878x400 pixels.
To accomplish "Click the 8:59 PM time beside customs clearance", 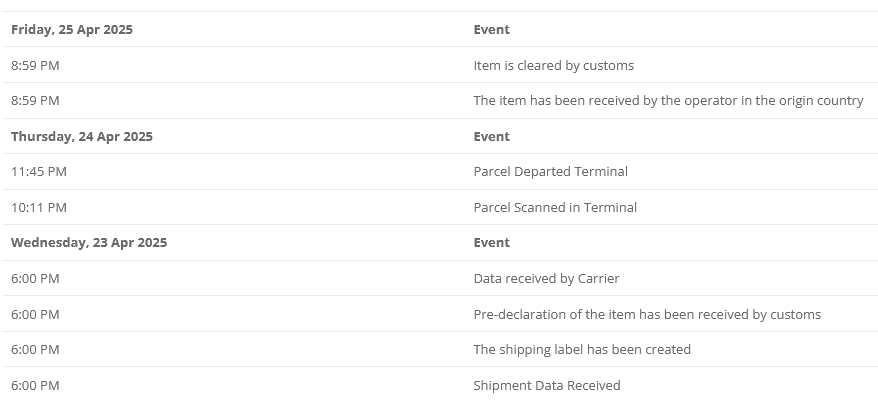I will click(x=35, y=66).
